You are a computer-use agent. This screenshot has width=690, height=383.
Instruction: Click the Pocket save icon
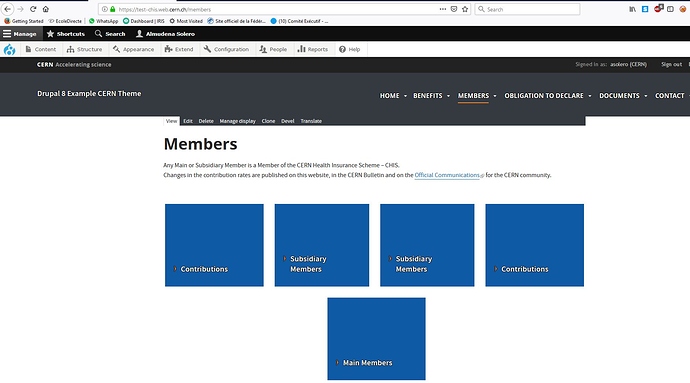click(x=454, y=9)
